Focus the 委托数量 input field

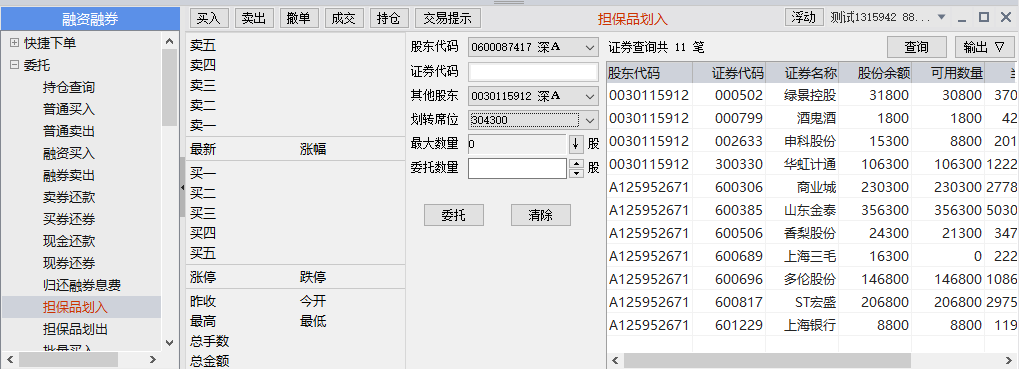pos(517,168)
